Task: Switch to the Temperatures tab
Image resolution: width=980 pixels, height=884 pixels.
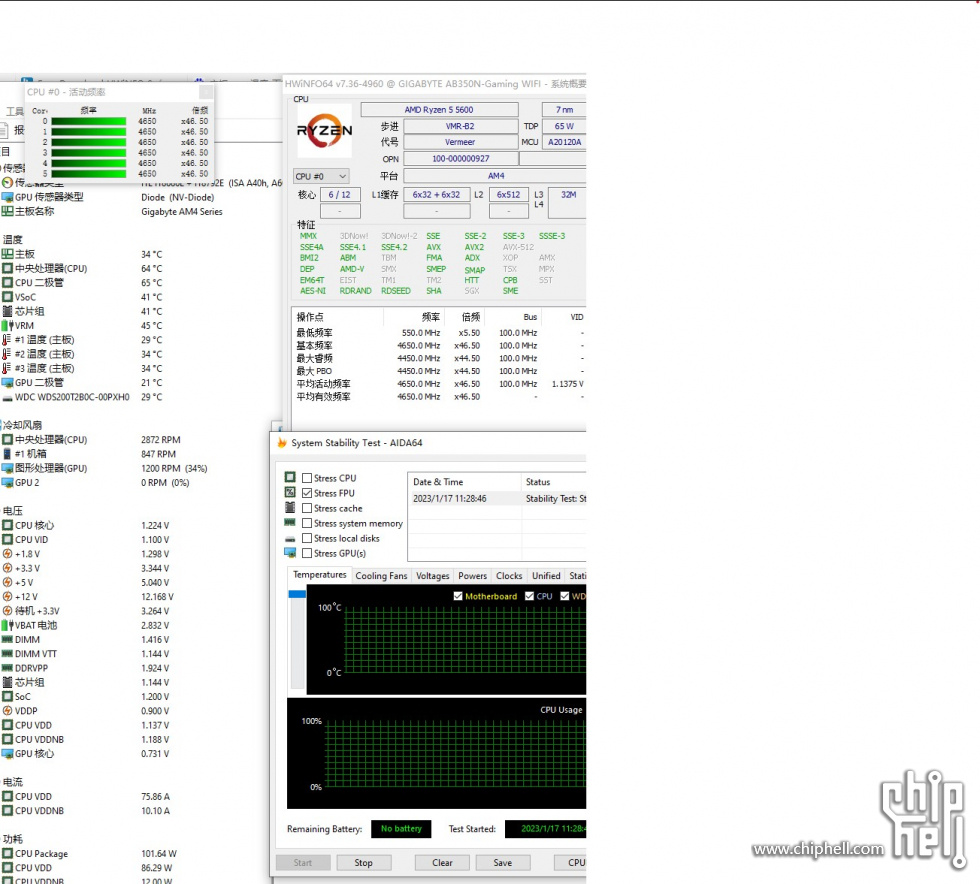Action: click(x=319, y=575)
